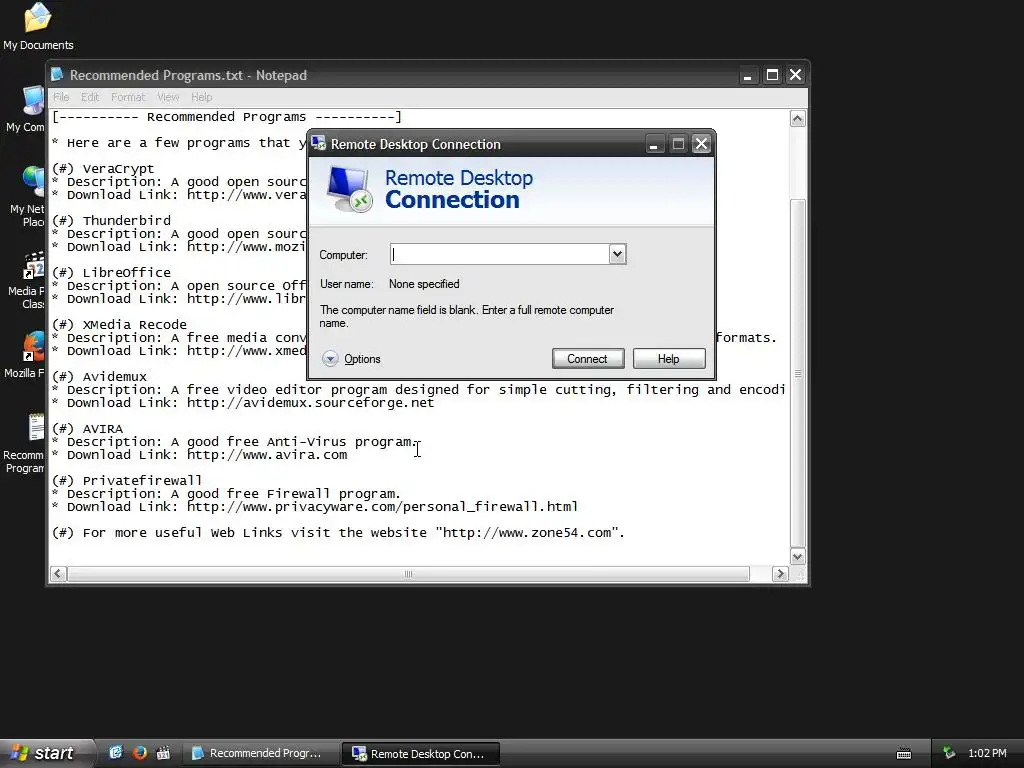
Task: Open Notepad View menu
Action: click(168, 97)
